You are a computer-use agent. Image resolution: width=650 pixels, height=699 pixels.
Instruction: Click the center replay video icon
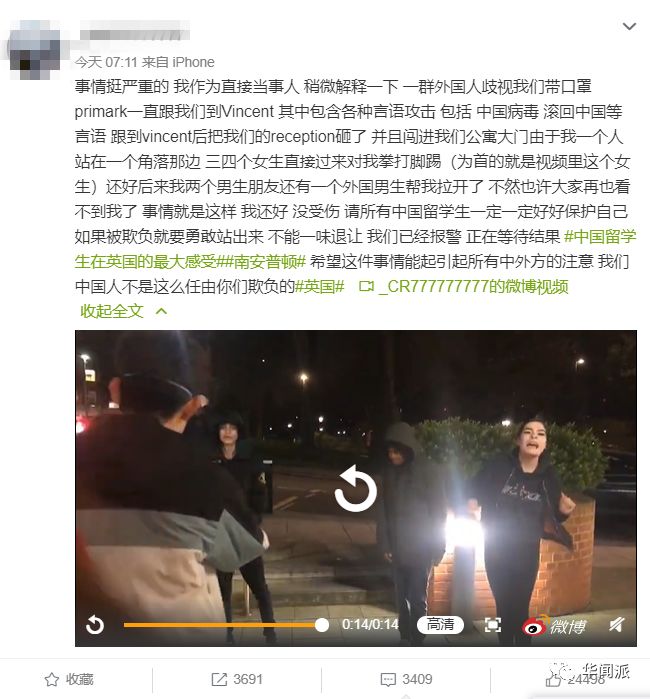click(x=356, y=488)
